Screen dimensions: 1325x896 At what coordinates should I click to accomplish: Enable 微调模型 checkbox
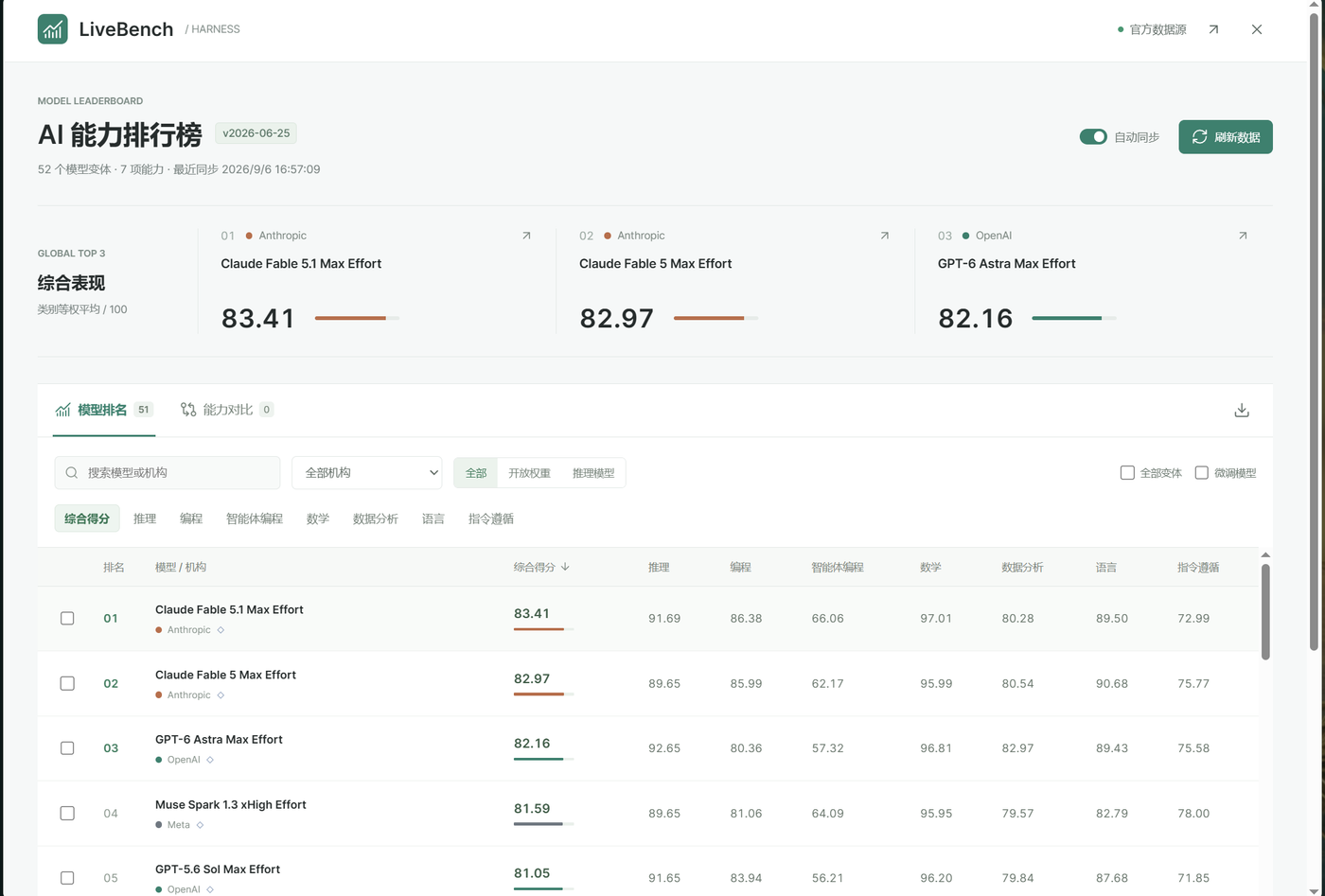coord(1202,473)
